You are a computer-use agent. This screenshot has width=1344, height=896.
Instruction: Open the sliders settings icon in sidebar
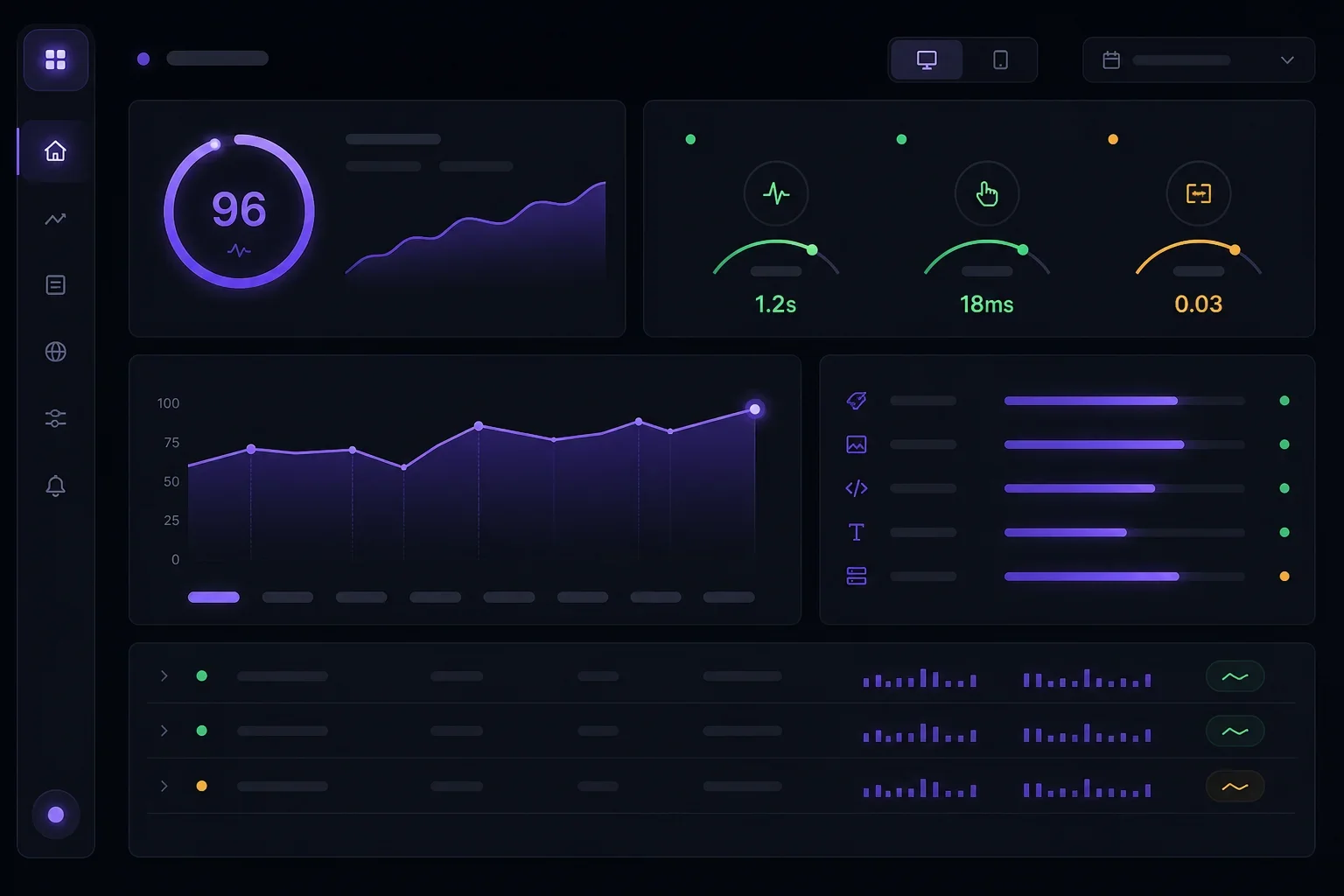pyautogui.click(x=55, y=418)
